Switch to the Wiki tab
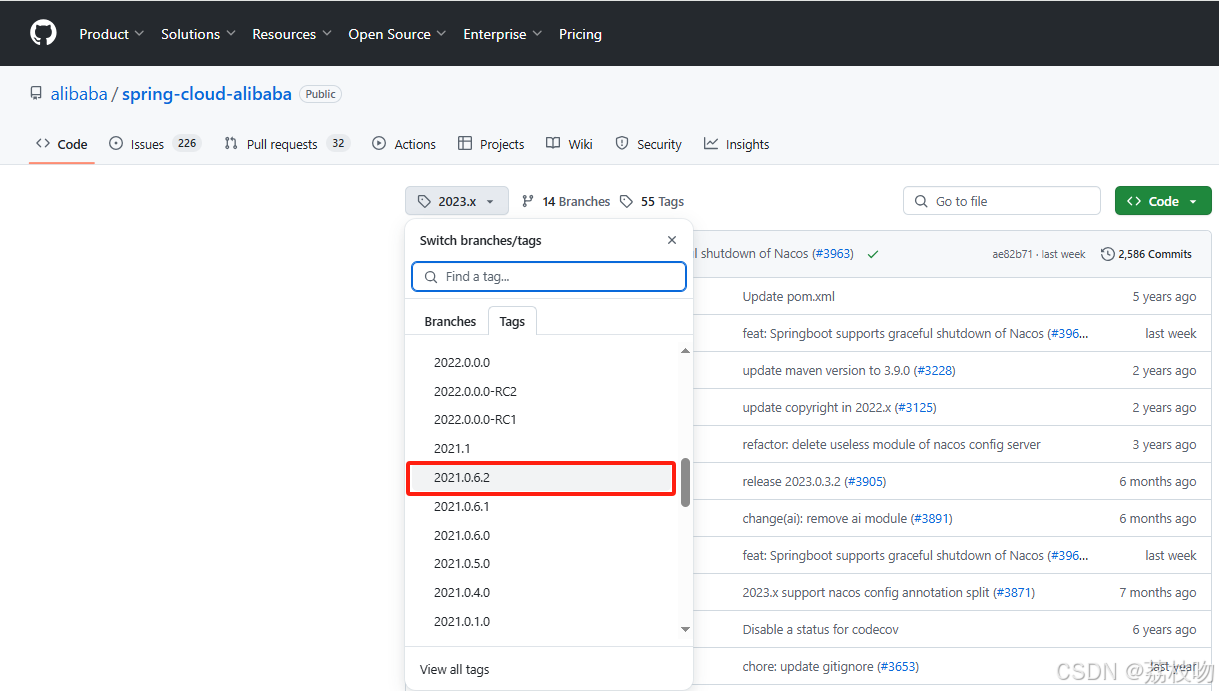The image size is (1219, 691). click(569, 144)
